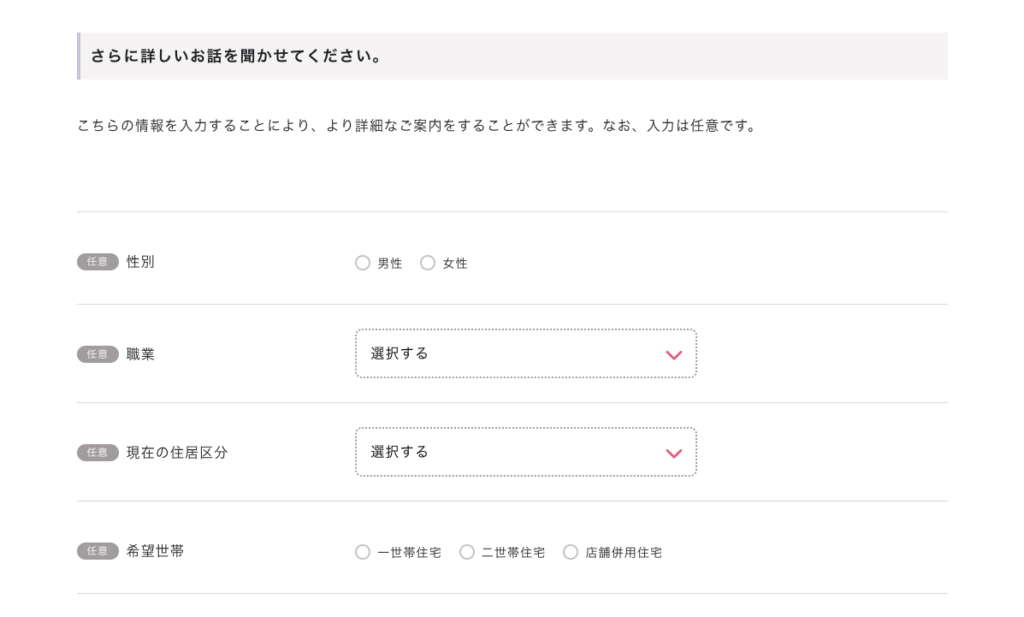1024x617 pixels.
Task: Click the 任意 badge next to 現在の住居区分
Action: point(97,452)
